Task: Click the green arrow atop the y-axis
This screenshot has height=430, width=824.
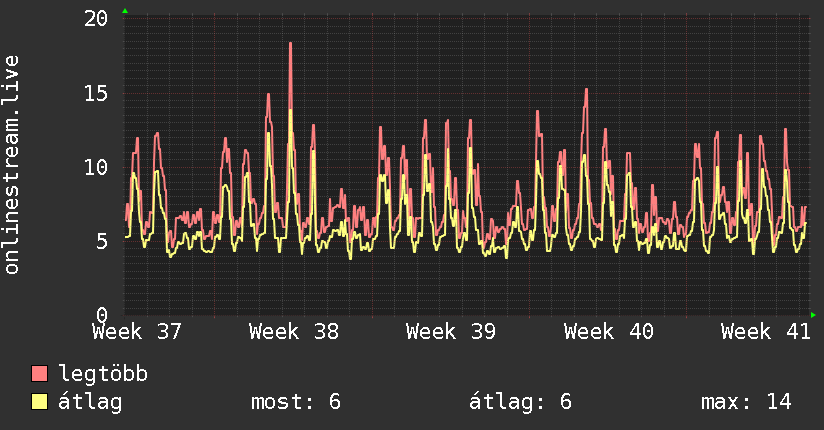Action: pos(125,11)
